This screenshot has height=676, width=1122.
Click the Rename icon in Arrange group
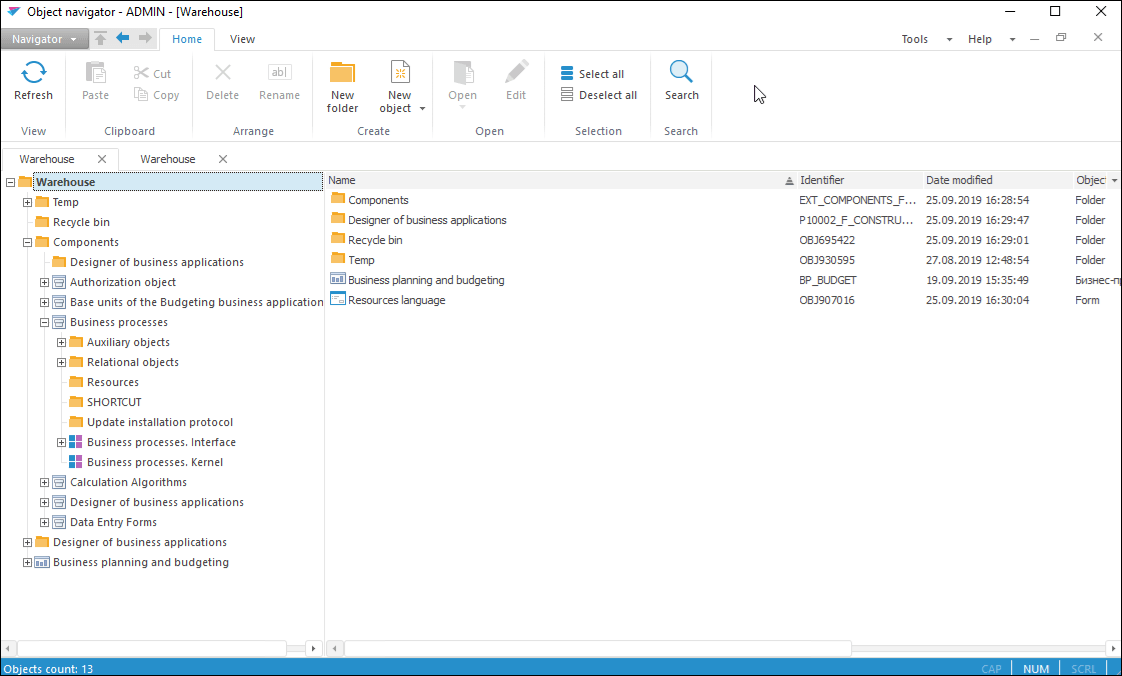coord(279,72)
